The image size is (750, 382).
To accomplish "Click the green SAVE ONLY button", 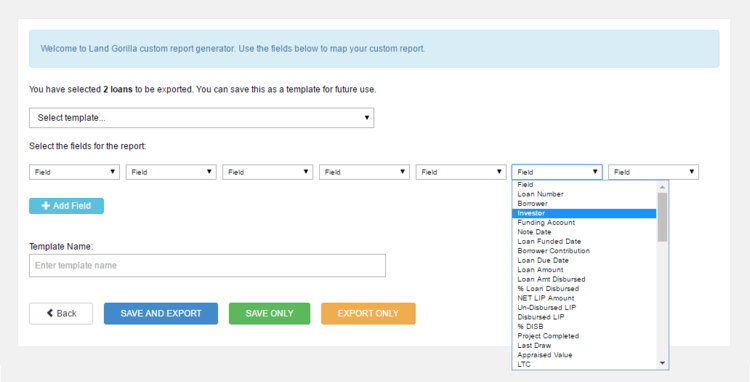I will tap(269, 314).
